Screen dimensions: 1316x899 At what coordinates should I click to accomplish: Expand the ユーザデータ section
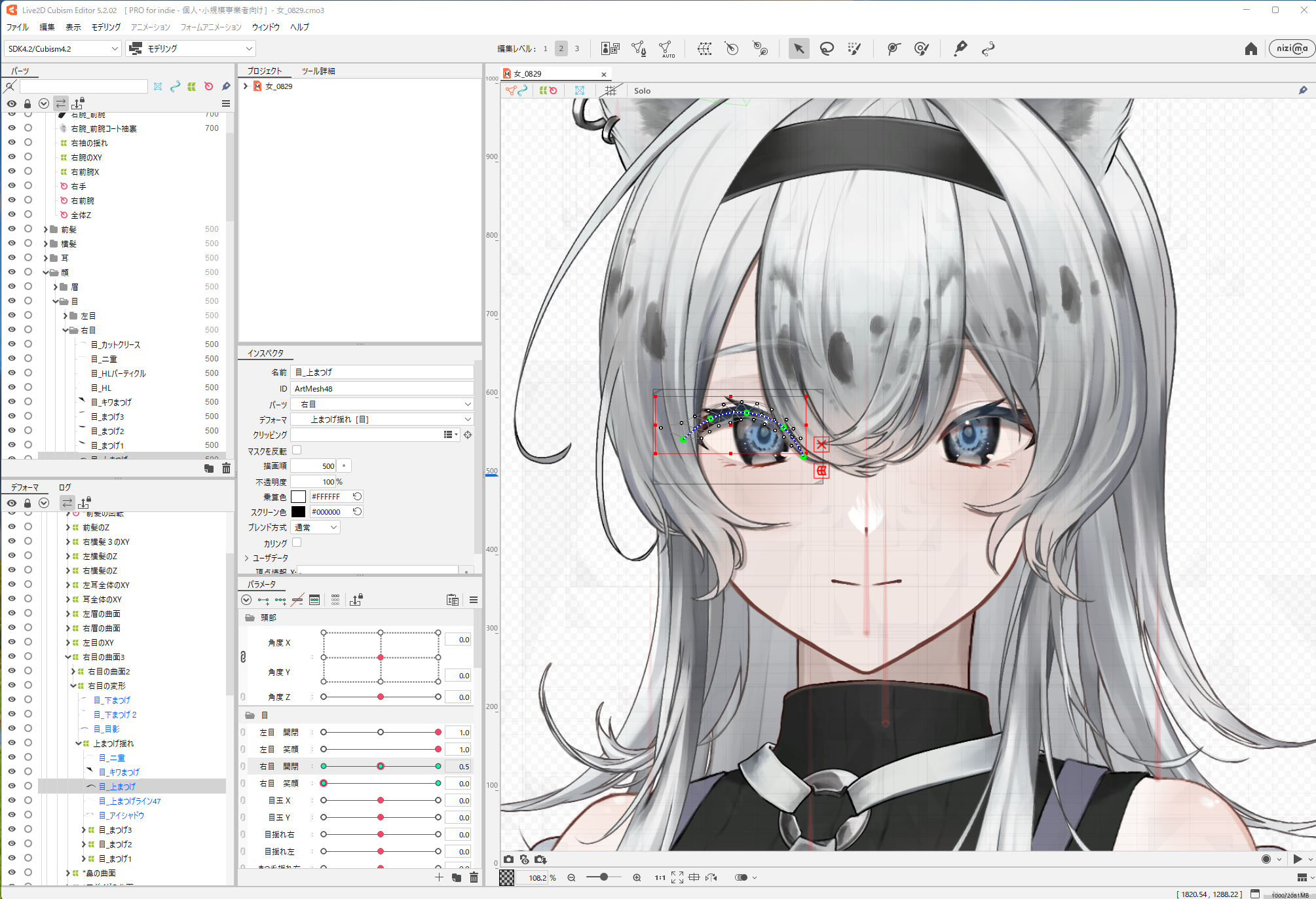click(246, 559)
